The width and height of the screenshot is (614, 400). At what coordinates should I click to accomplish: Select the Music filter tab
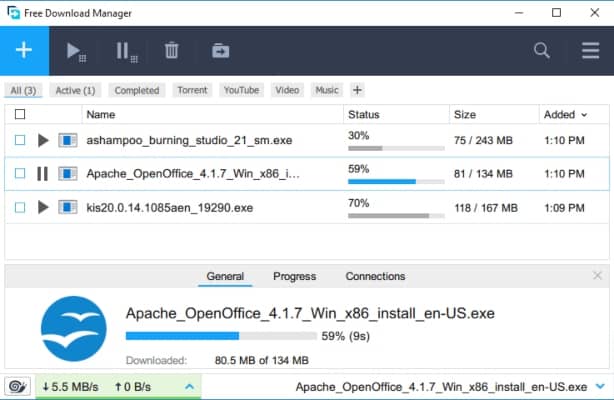[x=327, y=90]
